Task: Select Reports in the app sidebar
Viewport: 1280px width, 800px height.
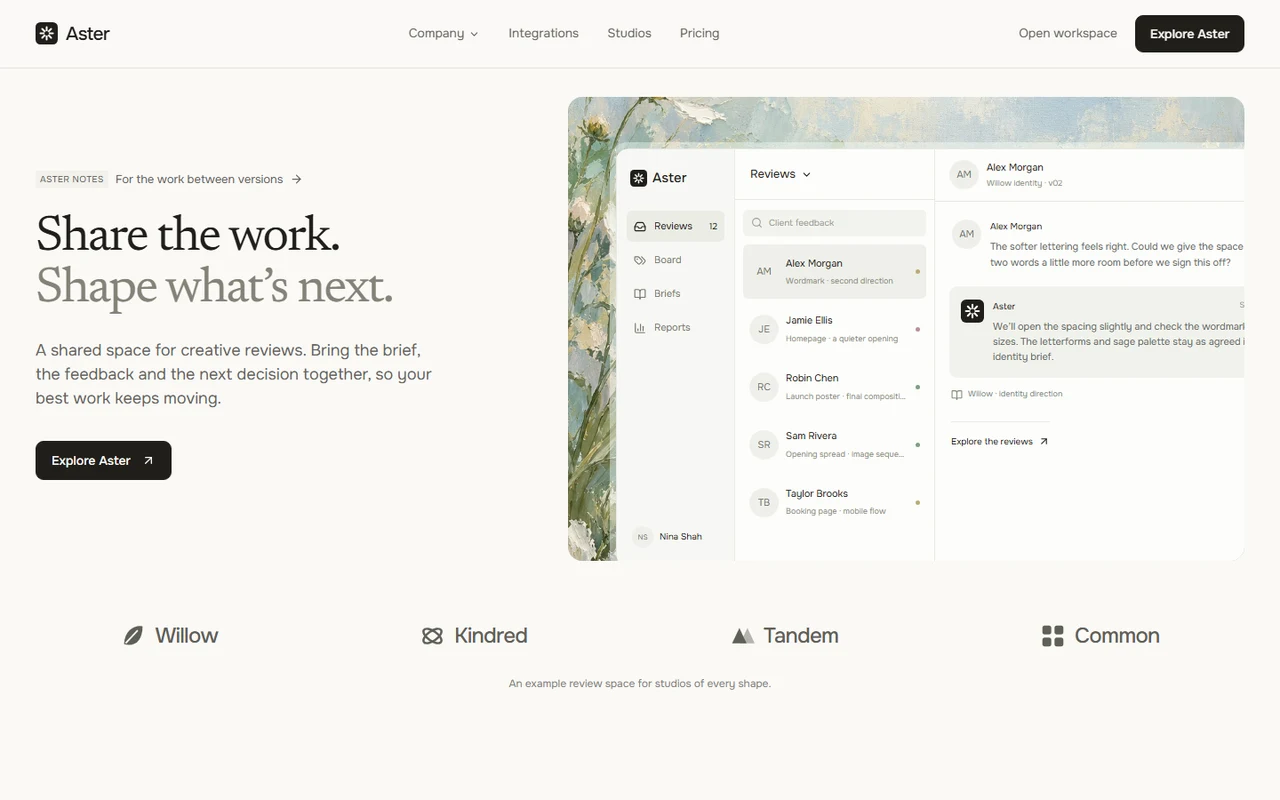Action: [676, 328]
